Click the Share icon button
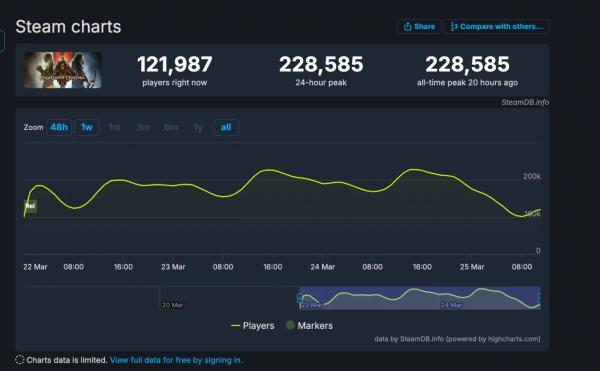600x371 pixels. 419,26
